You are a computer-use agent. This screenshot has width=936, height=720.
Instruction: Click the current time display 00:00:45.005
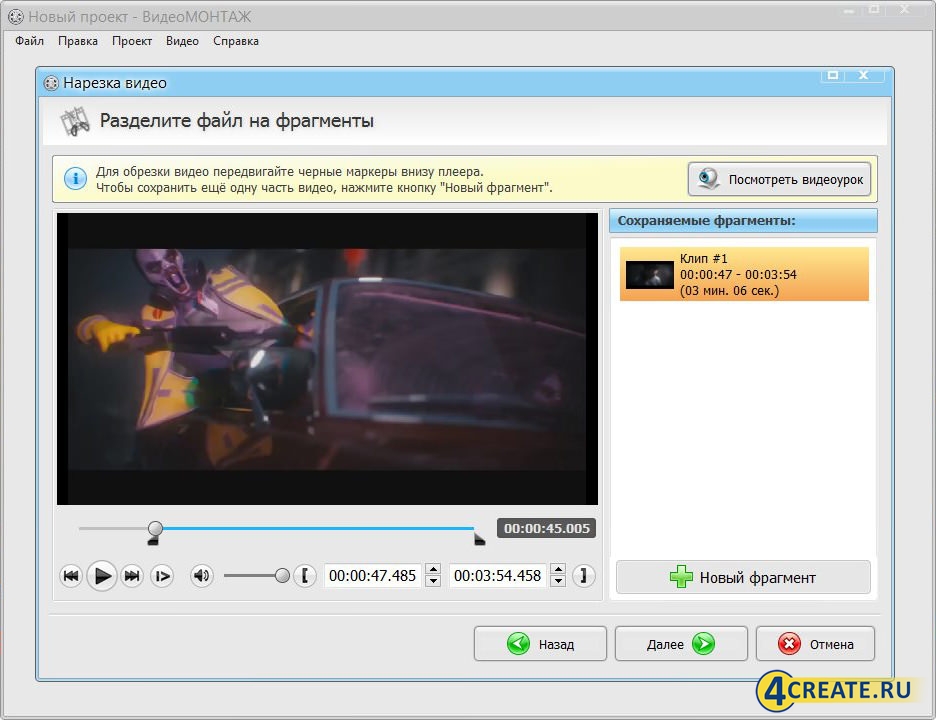[546, 528]
